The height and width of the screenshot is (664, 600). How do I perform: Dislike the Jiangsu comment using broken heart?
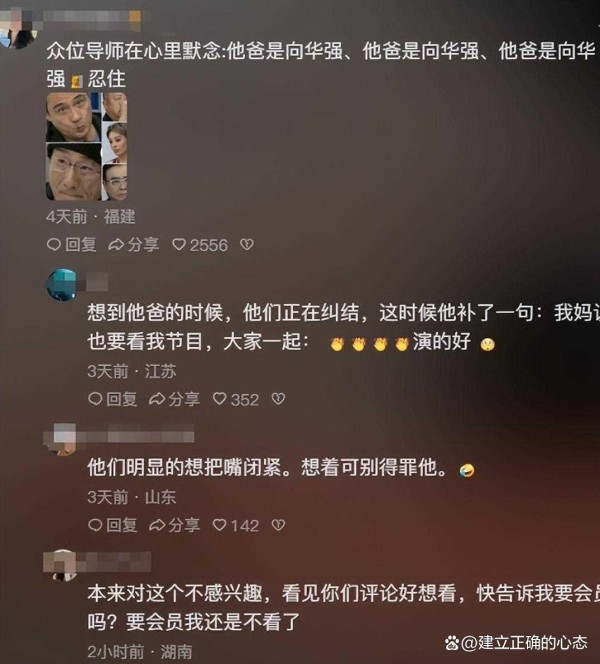click(x=278, y=399)
